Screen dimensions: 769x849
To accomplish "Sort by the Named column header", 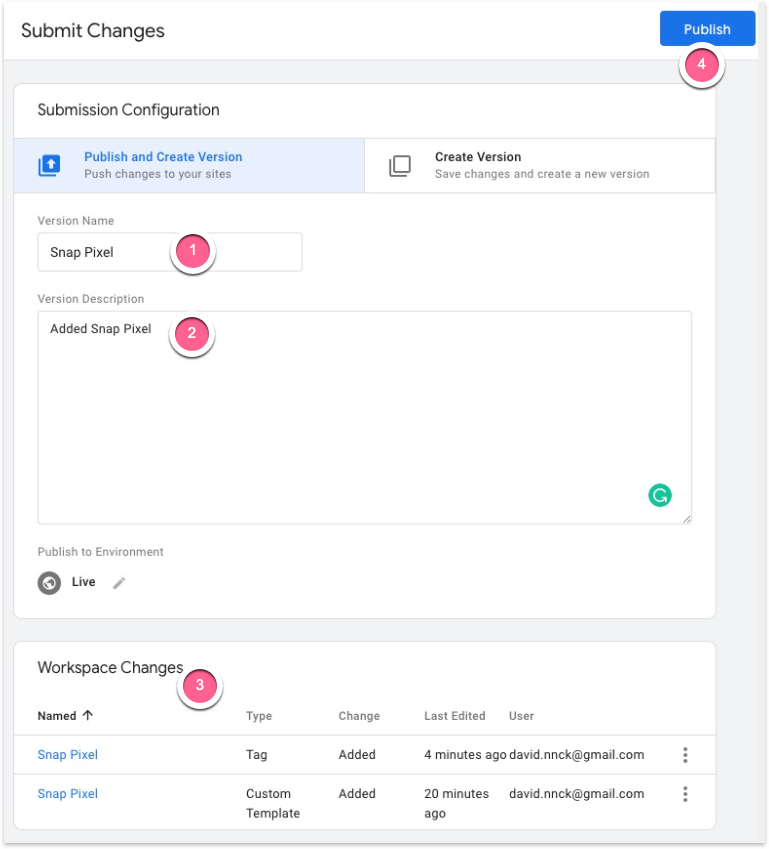I will 57,716.
